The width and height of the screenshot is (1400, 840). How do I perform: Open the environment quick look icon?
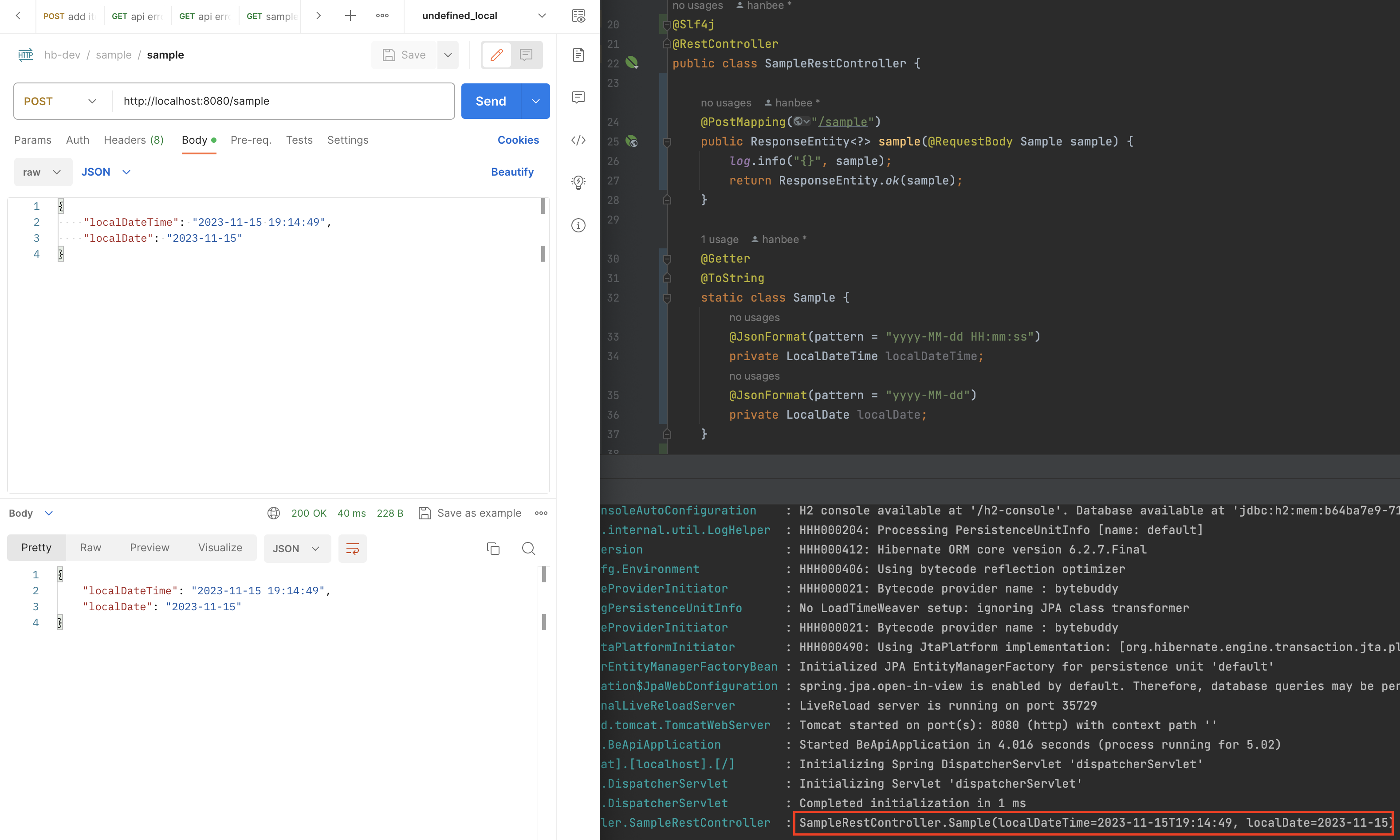pyautogui.click(x=578, y=16)
